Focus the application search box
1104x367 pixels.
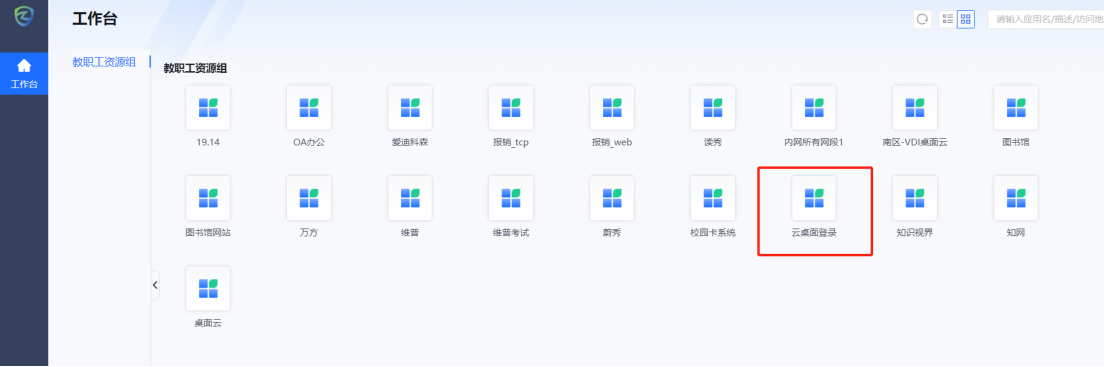pos(1046,19)
